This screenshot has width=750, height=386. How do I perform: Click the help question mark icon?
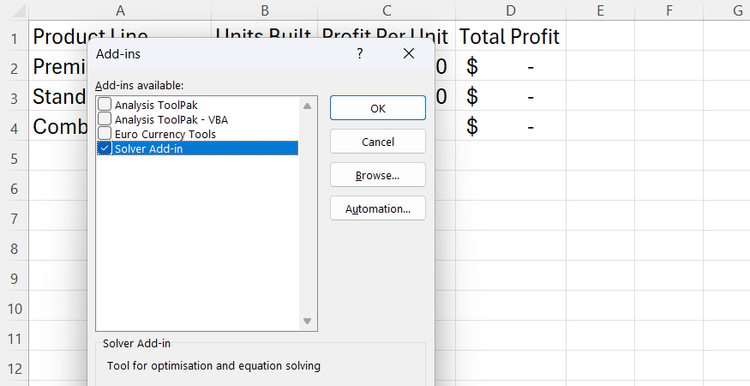pyautogui.click(x=360, y=54)
